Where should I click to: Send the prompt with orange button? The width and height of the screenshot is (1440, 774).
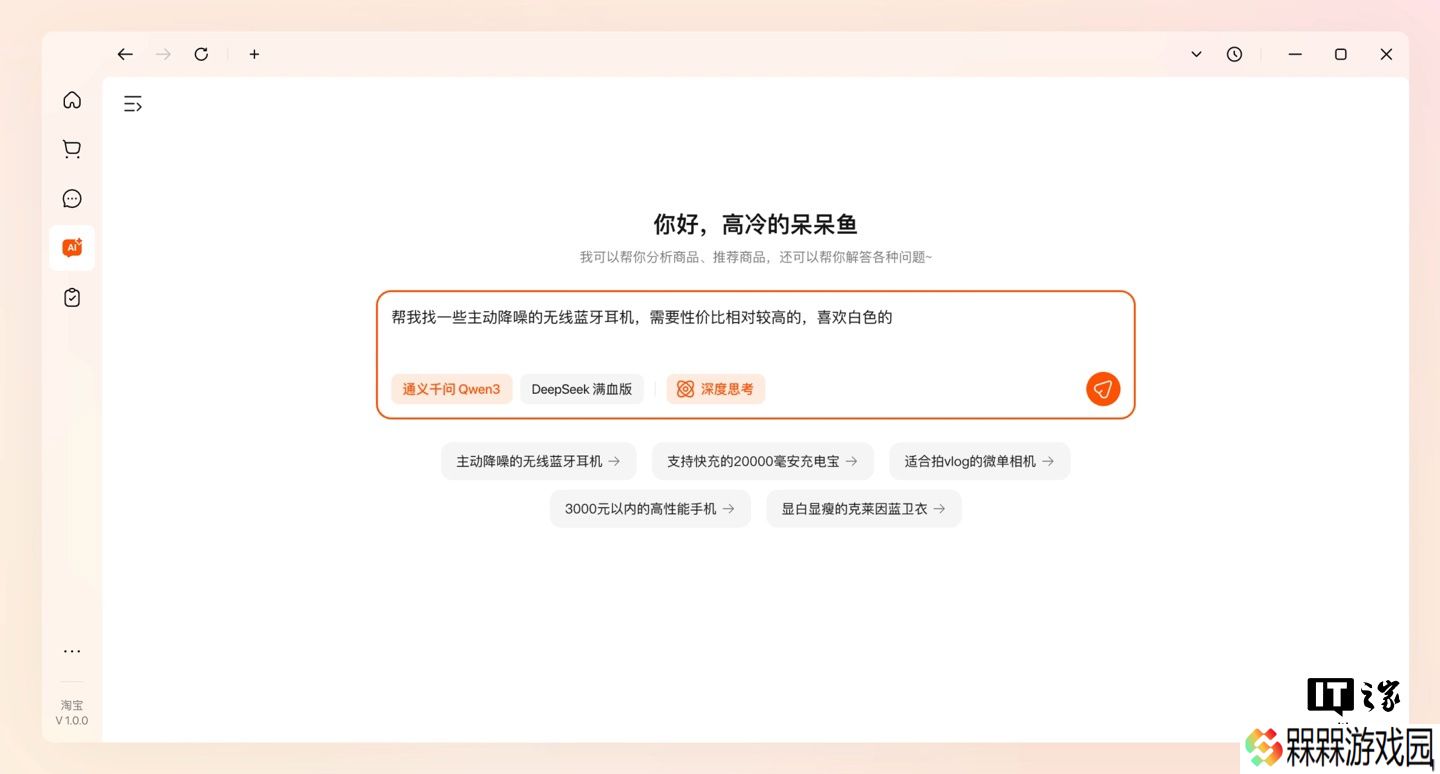click(1103, 389)
